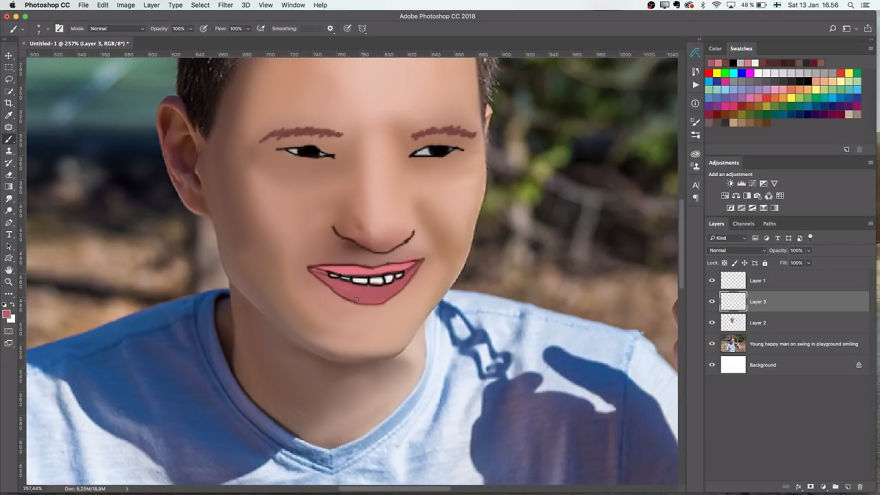Click the delete layer trash icon
This screenshot has height=495, width=880.
tap(859, 487)
